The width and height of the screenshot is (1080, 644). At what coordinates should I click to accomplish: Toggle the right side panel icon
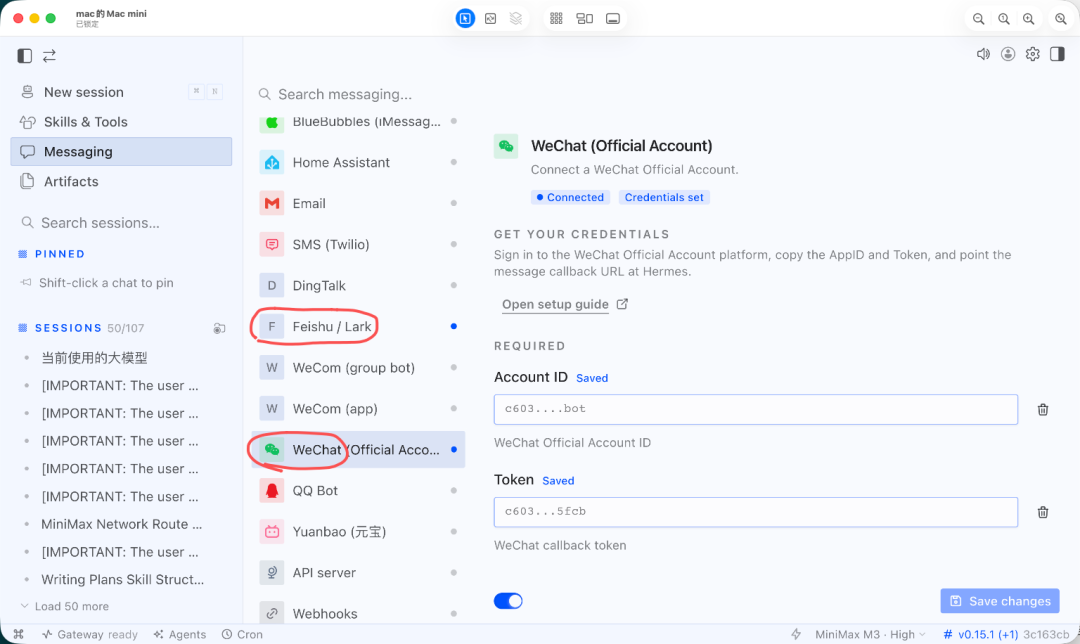click(1057, 54)
